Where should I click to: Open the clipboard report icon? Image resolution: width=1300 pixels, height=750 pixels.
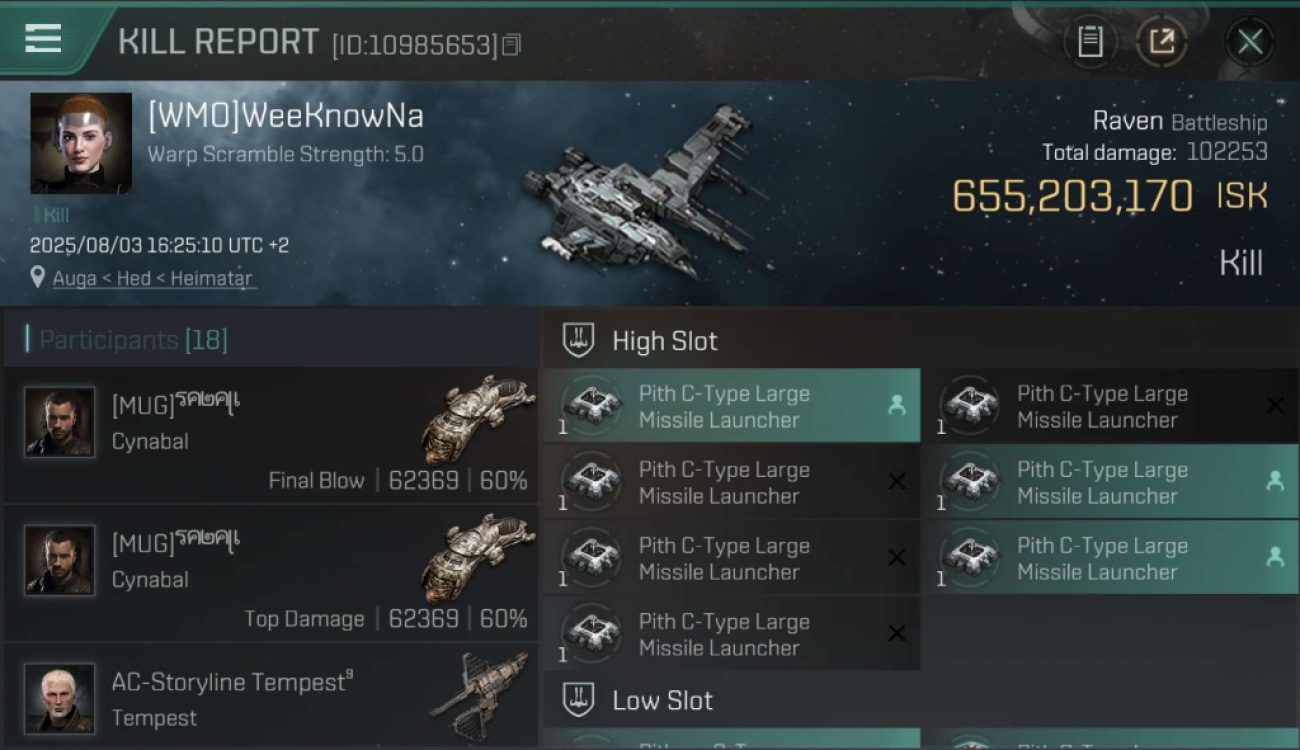1090,42
